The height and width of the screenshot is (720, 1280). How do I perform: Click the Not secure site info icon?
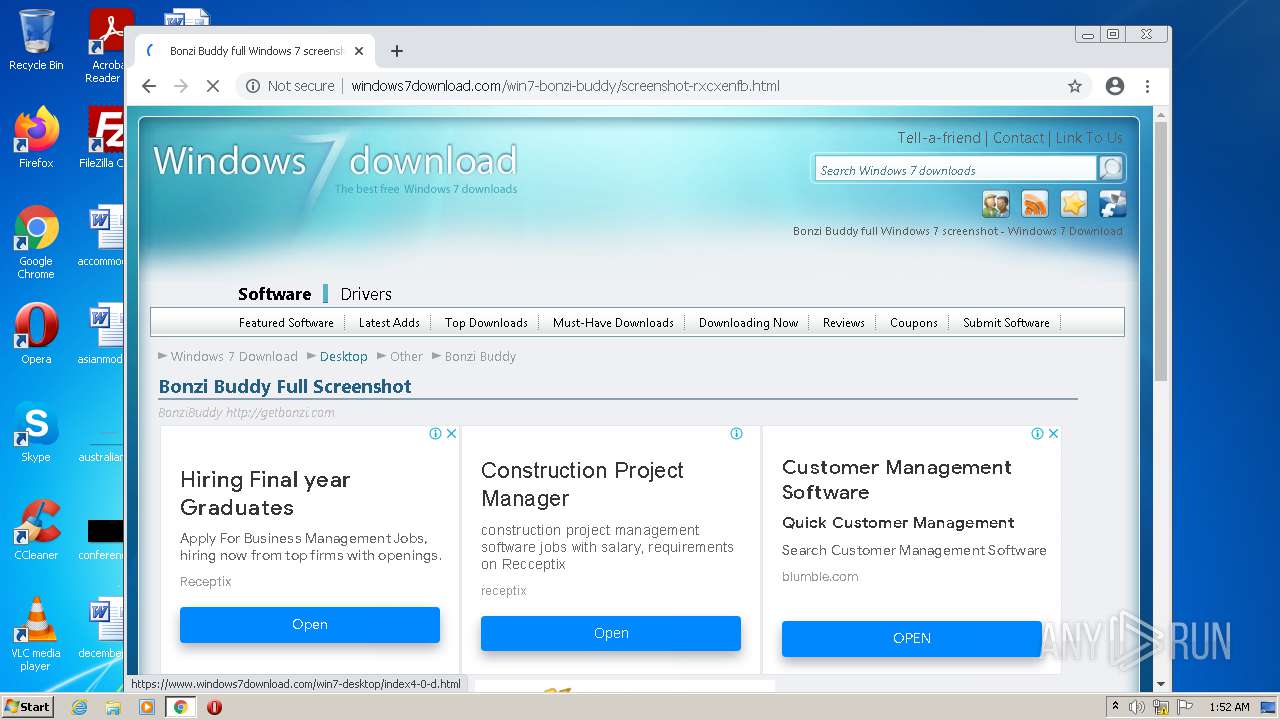(x=253, y=86)
